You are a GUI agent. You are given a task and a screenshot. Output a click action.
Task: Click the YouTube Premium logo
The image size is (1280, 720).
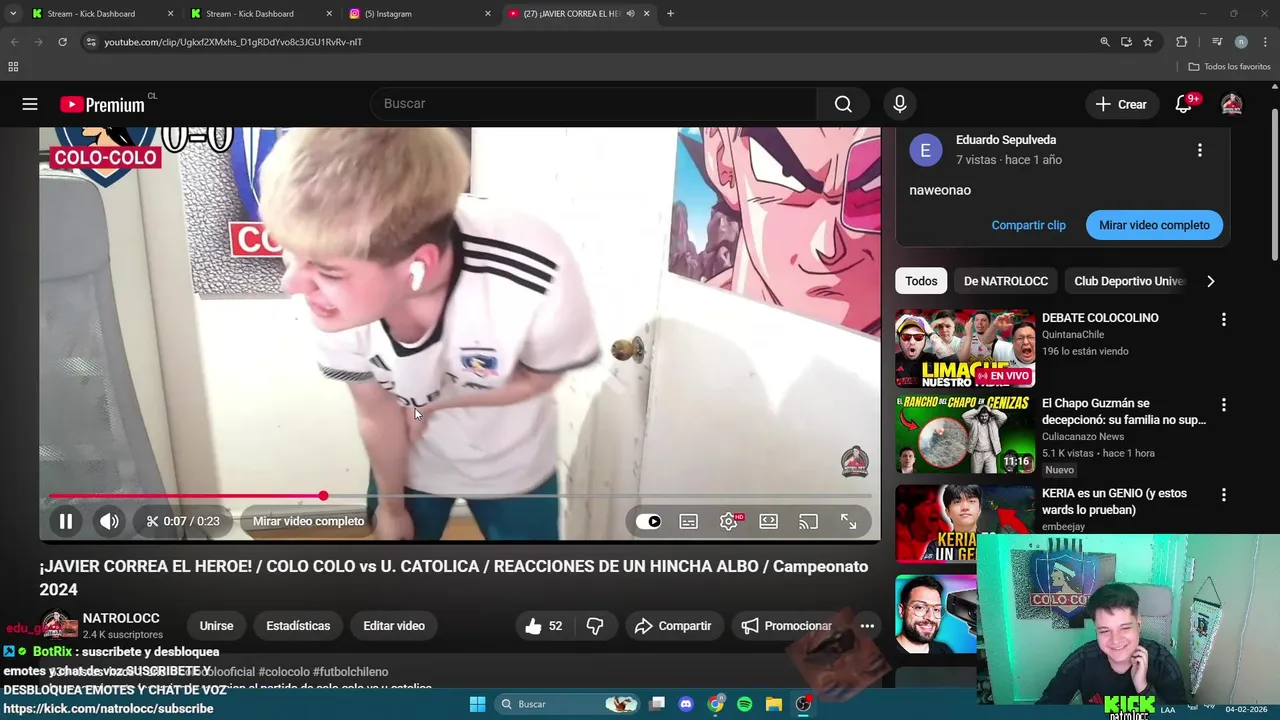pos(102,104)
